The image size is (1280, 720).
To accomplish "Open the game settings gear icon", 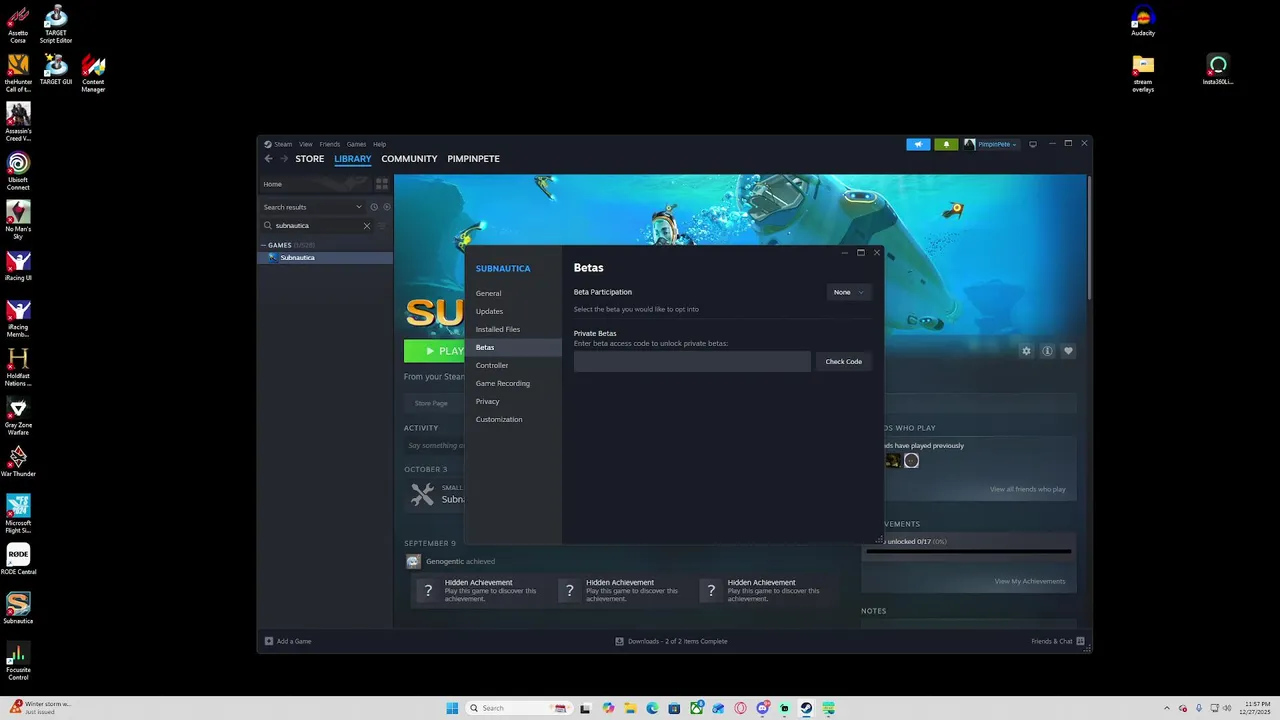I will pos(1026,351).
